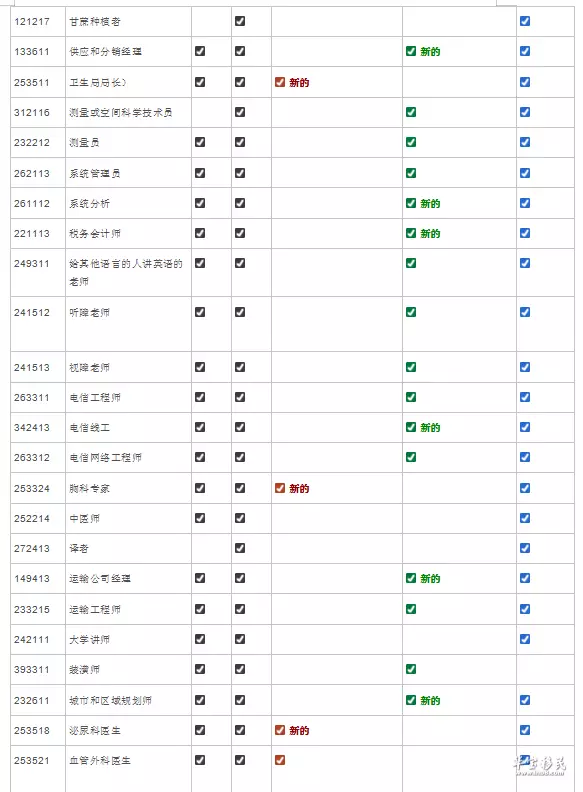
Task: Toggle the green checkbox for 听障老师
Action: 411,312
